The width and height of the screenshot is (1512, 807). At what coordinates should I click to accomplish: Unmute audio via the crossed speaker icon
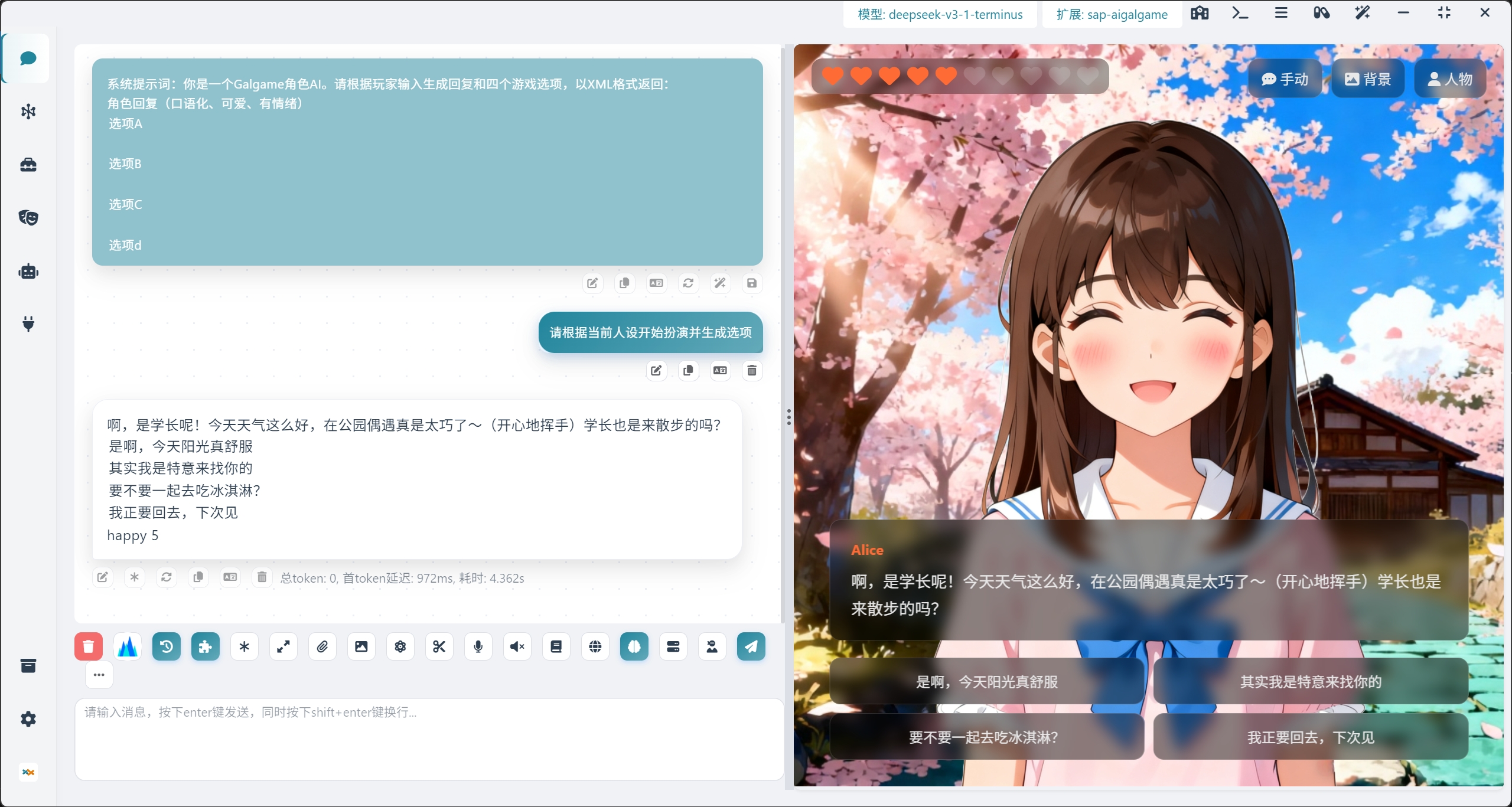click(x=517, y=646)
